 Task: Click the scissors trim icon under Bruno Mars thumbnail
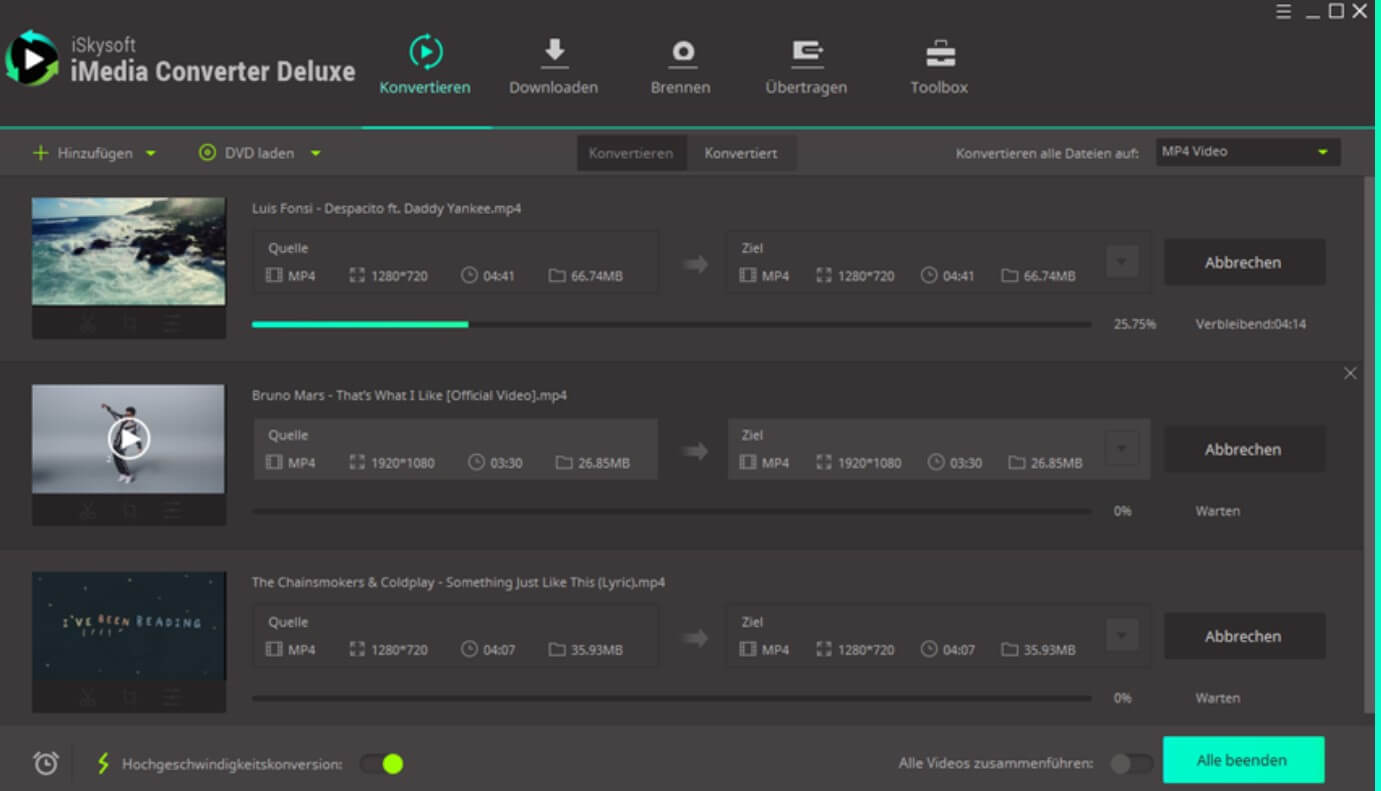(88, 510)
